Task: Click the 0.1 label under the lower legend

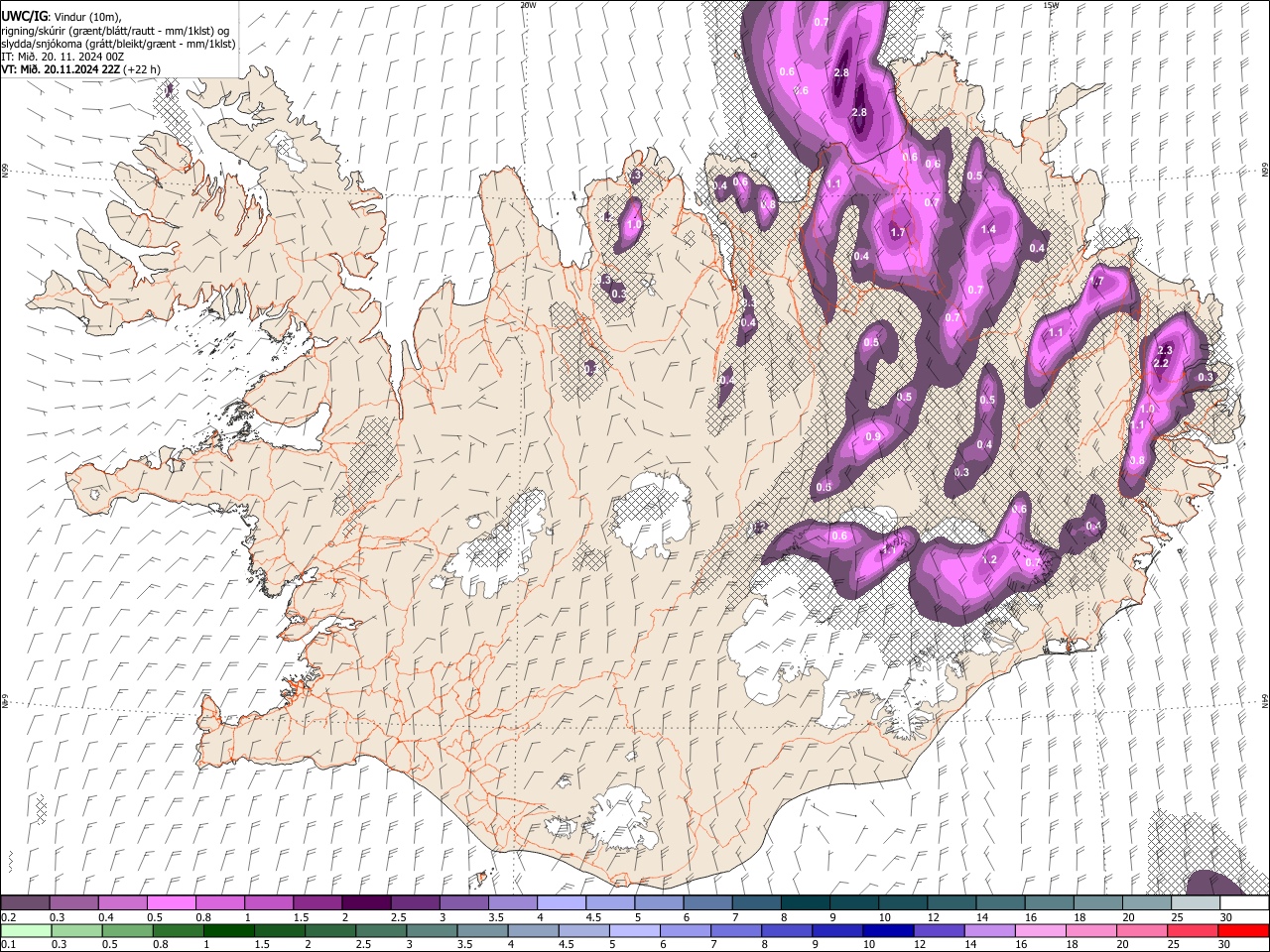Action: tap(8, 944)
